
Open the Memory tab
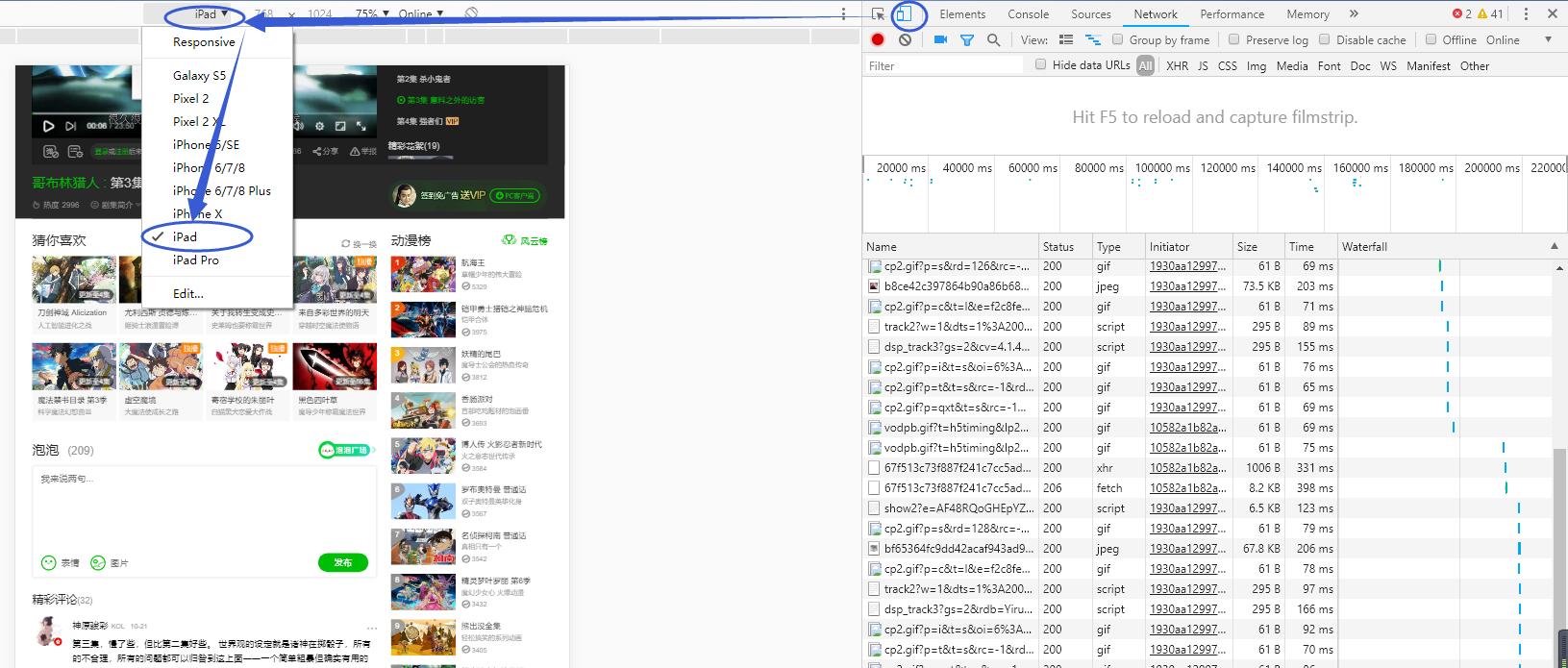(1307, 14)
